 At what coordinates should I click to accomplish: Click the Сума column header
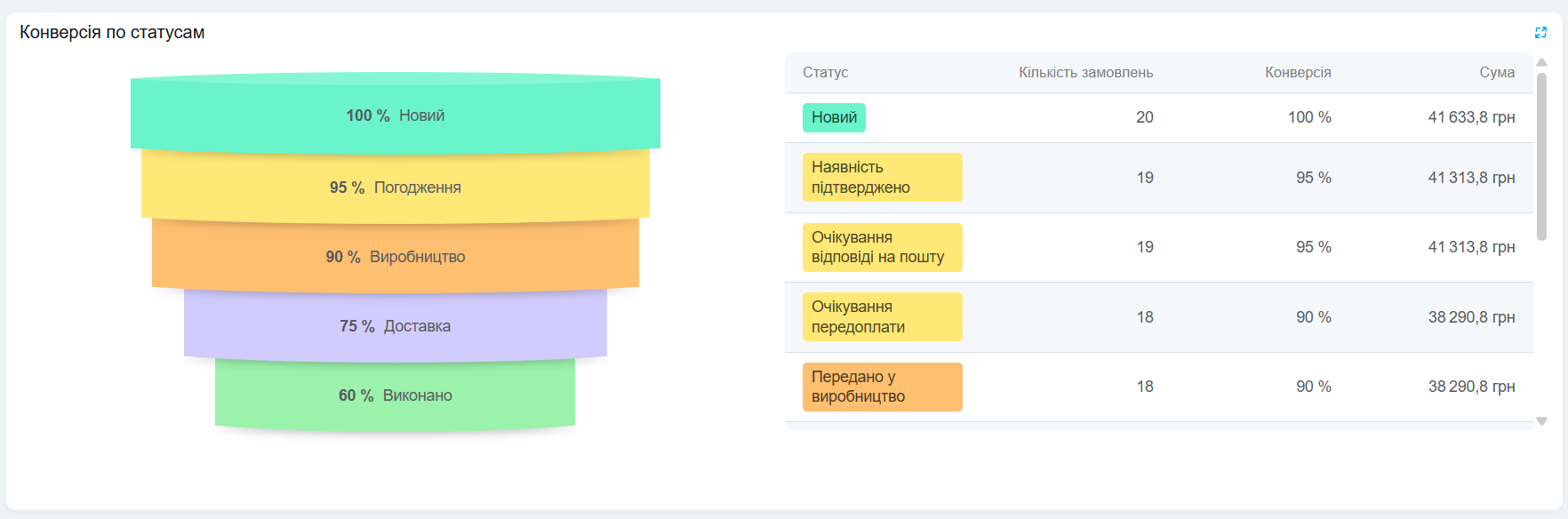1497,73
